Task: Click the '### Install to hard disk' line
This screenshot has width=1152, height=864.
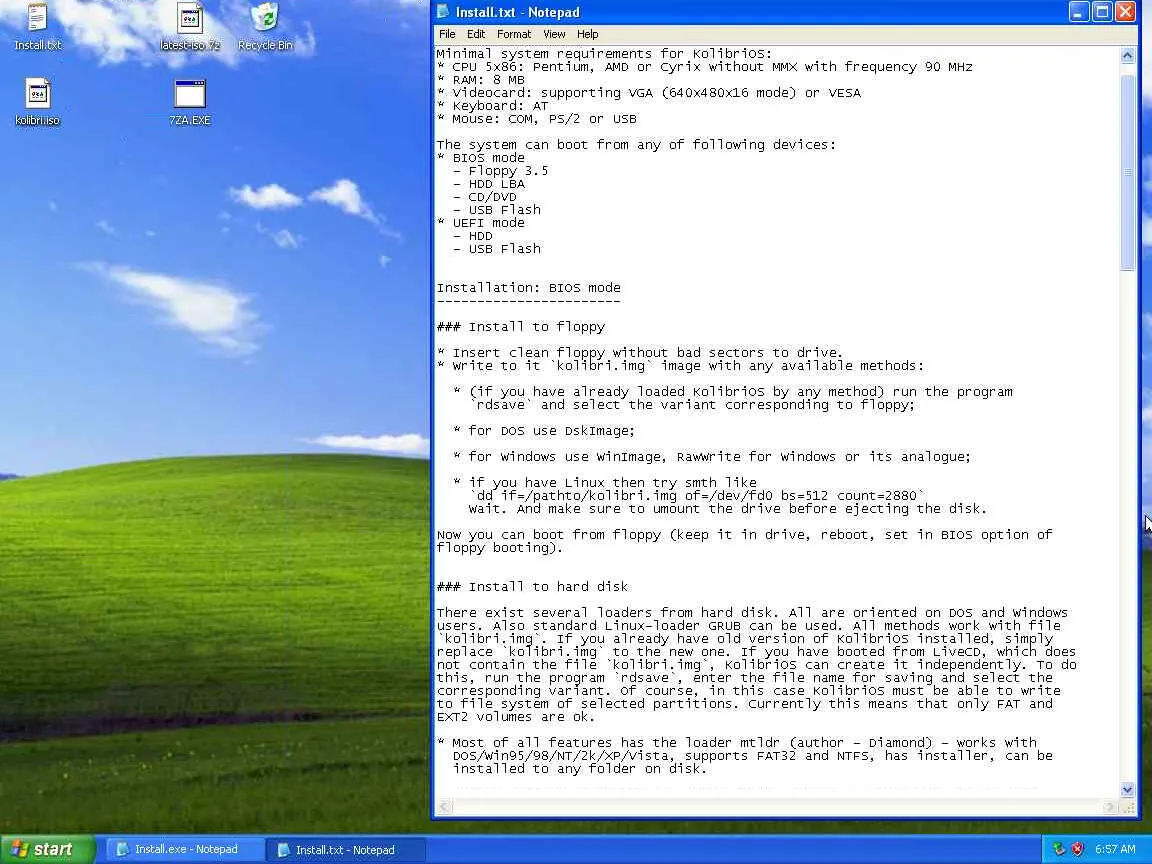Action: tap(533, 587)
